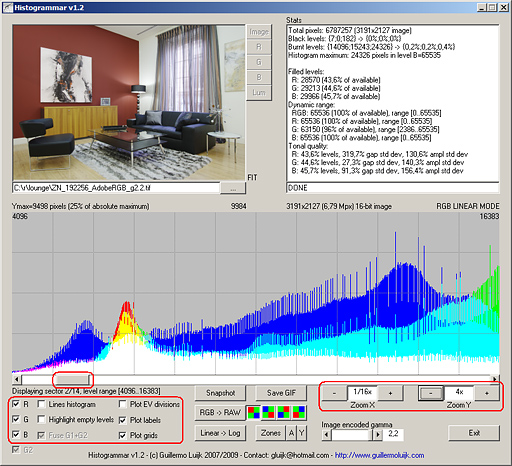The height and width of the screenshot is (466, 512).
Task: Click the Total pixels stats line
Action: 350,31
